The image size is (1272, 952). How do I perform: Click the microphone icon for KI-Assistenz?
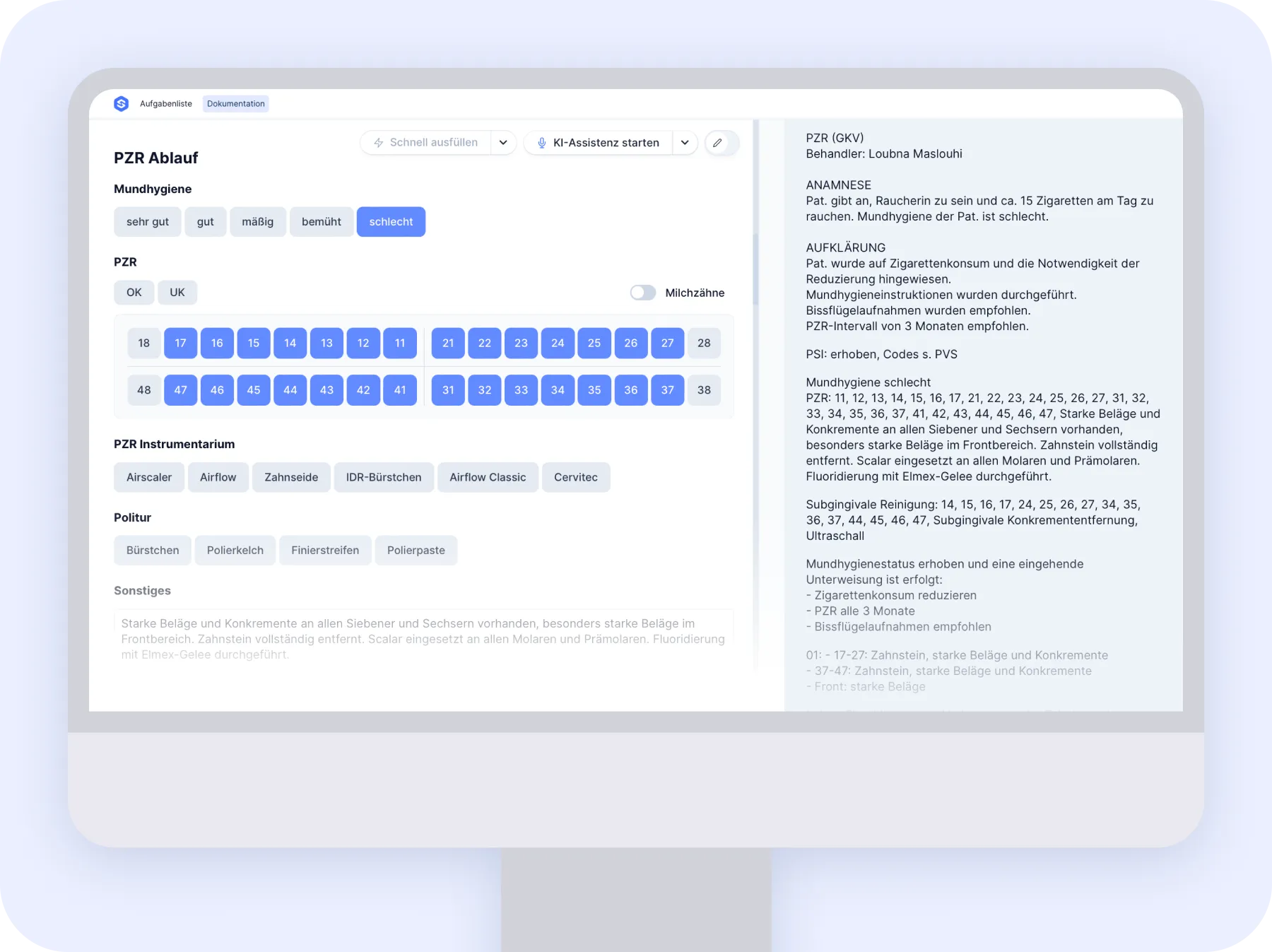tap(542, 142)
